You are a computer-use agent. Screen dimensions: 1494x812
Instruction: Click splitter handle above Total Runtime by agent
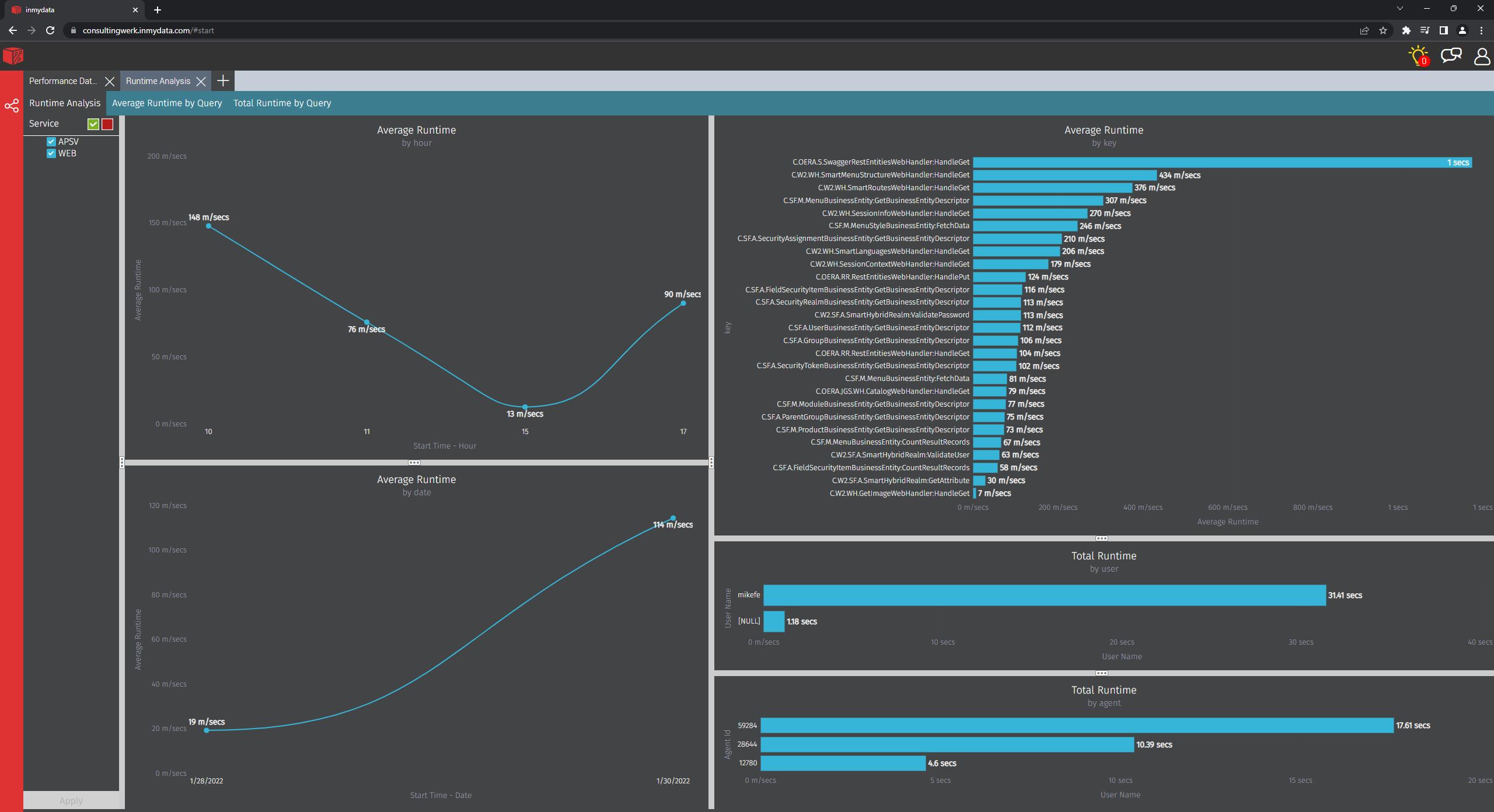(1102, 673)
